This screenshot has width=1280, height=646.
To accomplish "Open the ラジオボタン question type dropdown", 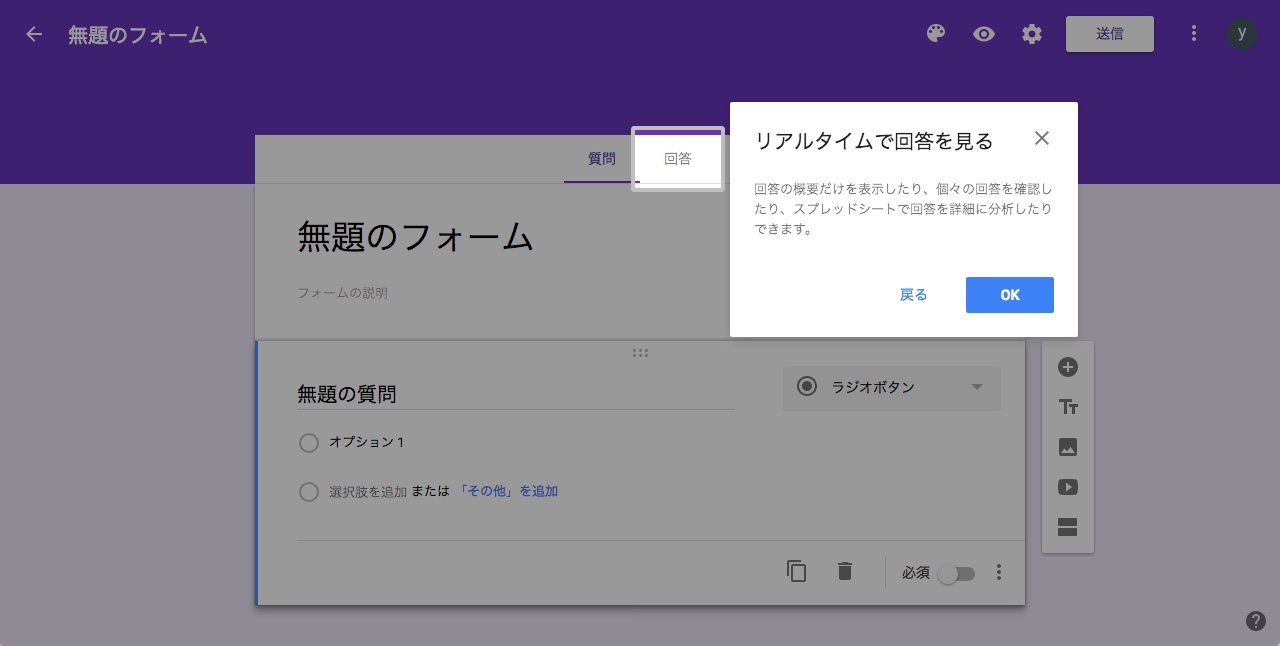I will [892, 387].
